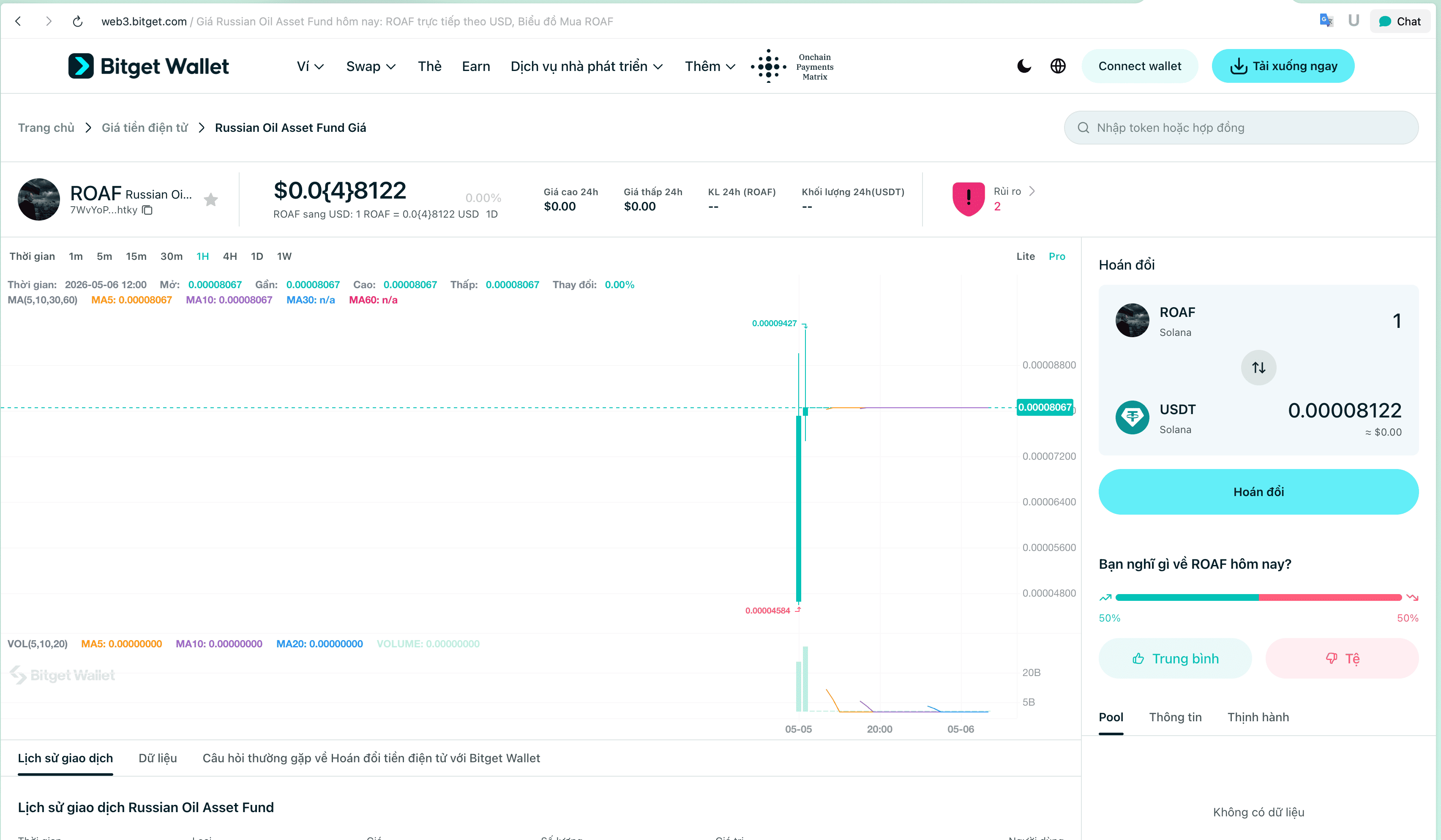Expand the Swap menu dropdown
This screenshot has height=840, width=1441.
point(371,66)
